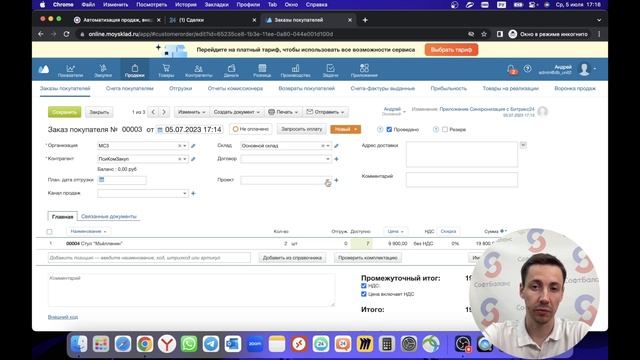This screenshot has height=360, width=640.
Task: Tick the select-all positions checkbox
Action: point(49,232)
